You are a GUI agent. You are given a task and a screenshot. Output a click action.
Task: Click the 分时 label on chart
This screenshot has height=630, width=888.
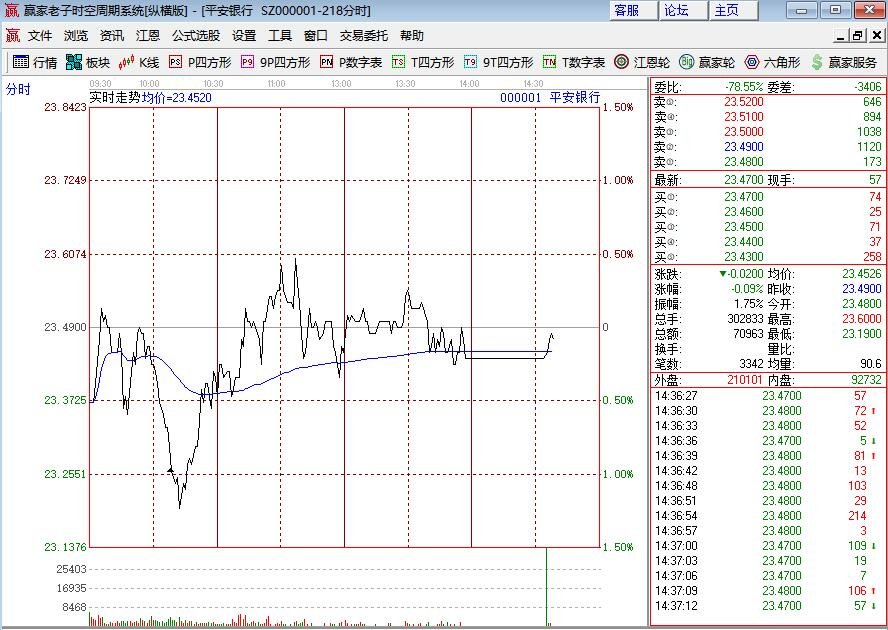click(x=18, y=89)
